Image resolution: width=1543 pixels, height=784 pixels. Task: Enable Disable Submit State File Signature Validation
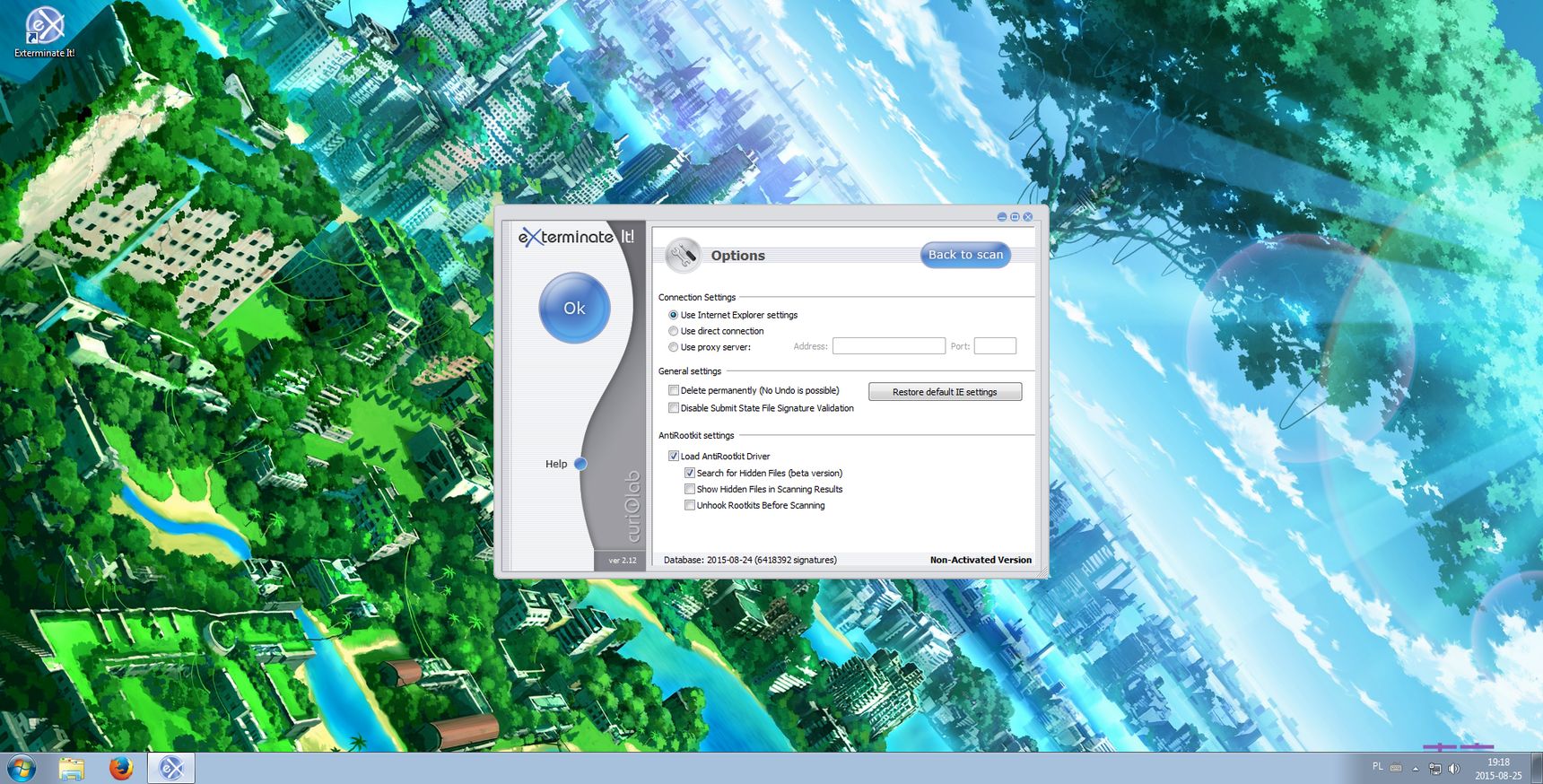(674, 408)
